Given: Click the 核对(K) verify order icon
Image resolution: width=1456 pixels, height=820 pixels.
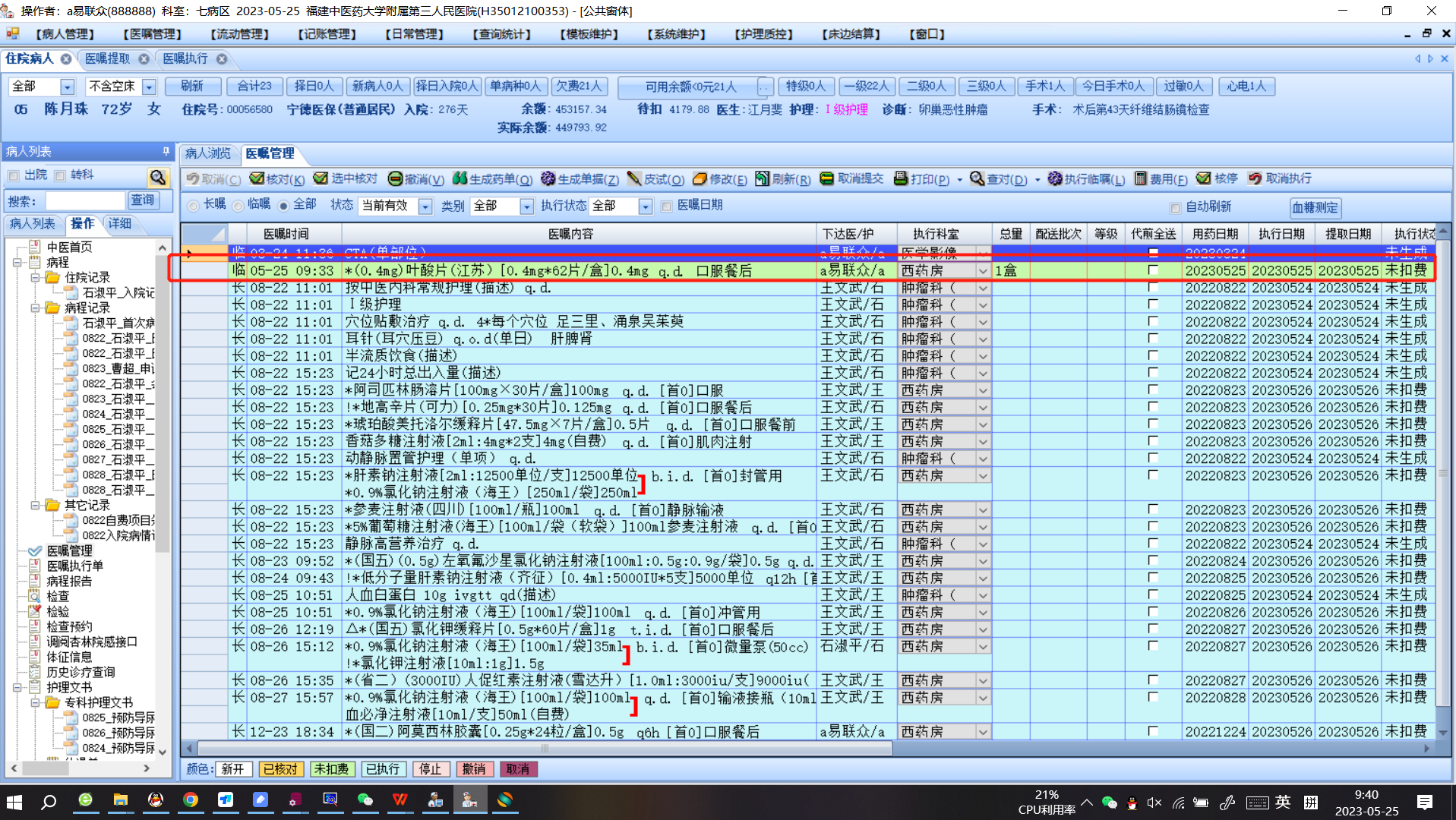Looking at the screenshot, I should (x=257, y=178).
